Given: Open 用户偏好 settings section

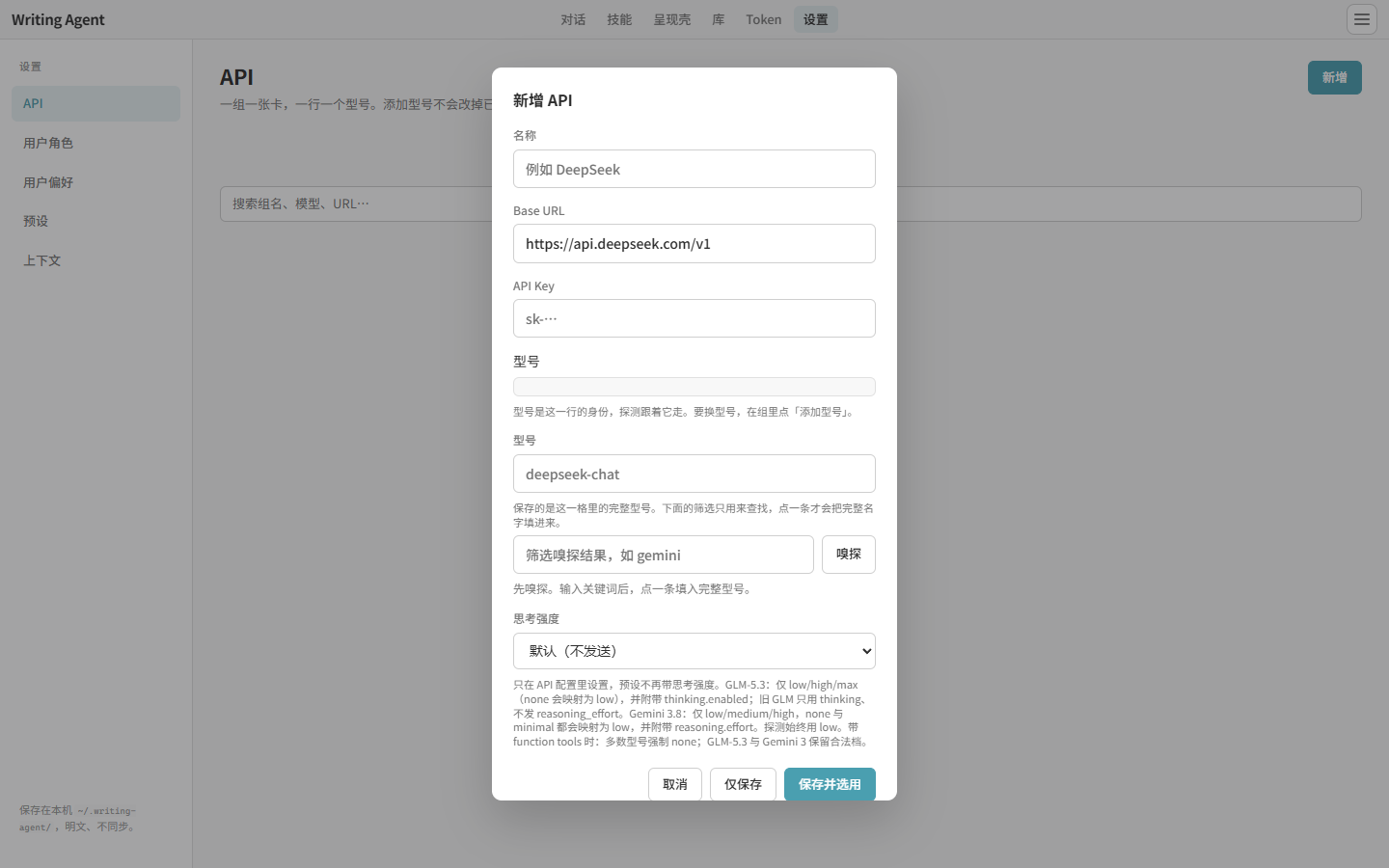Looking at the screenshot, I should tap(95, 182).
